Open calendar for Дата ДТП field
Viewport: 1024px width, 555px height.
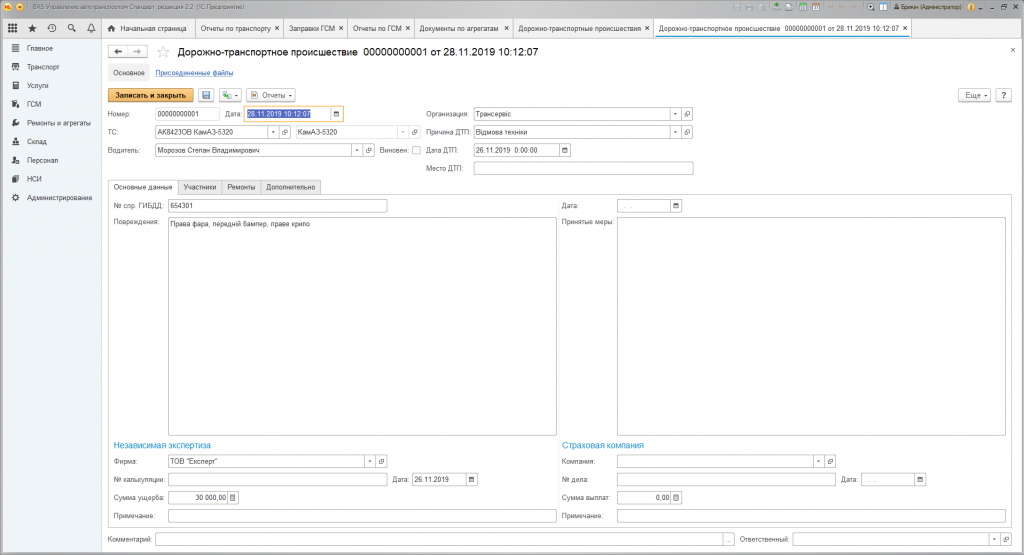click(565, 150)
